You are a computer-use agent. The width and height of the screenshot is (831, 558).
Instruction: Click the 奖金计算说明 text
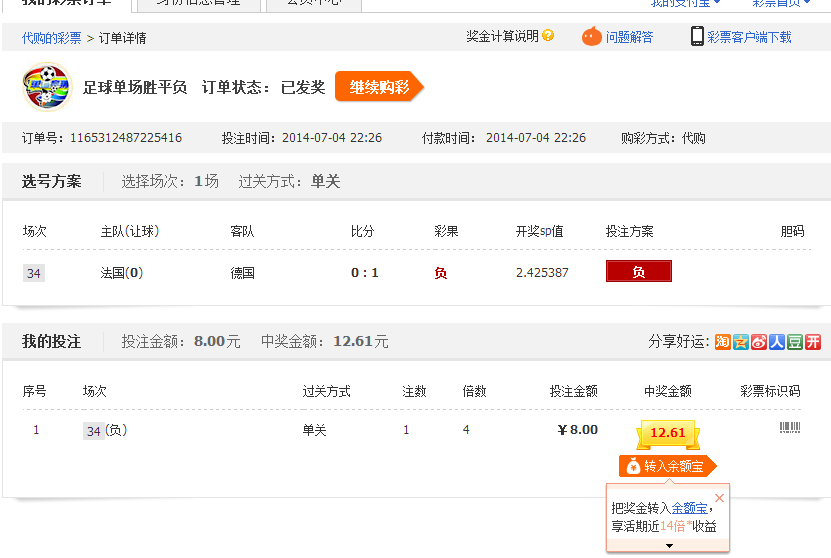click(x=502, y=36)
